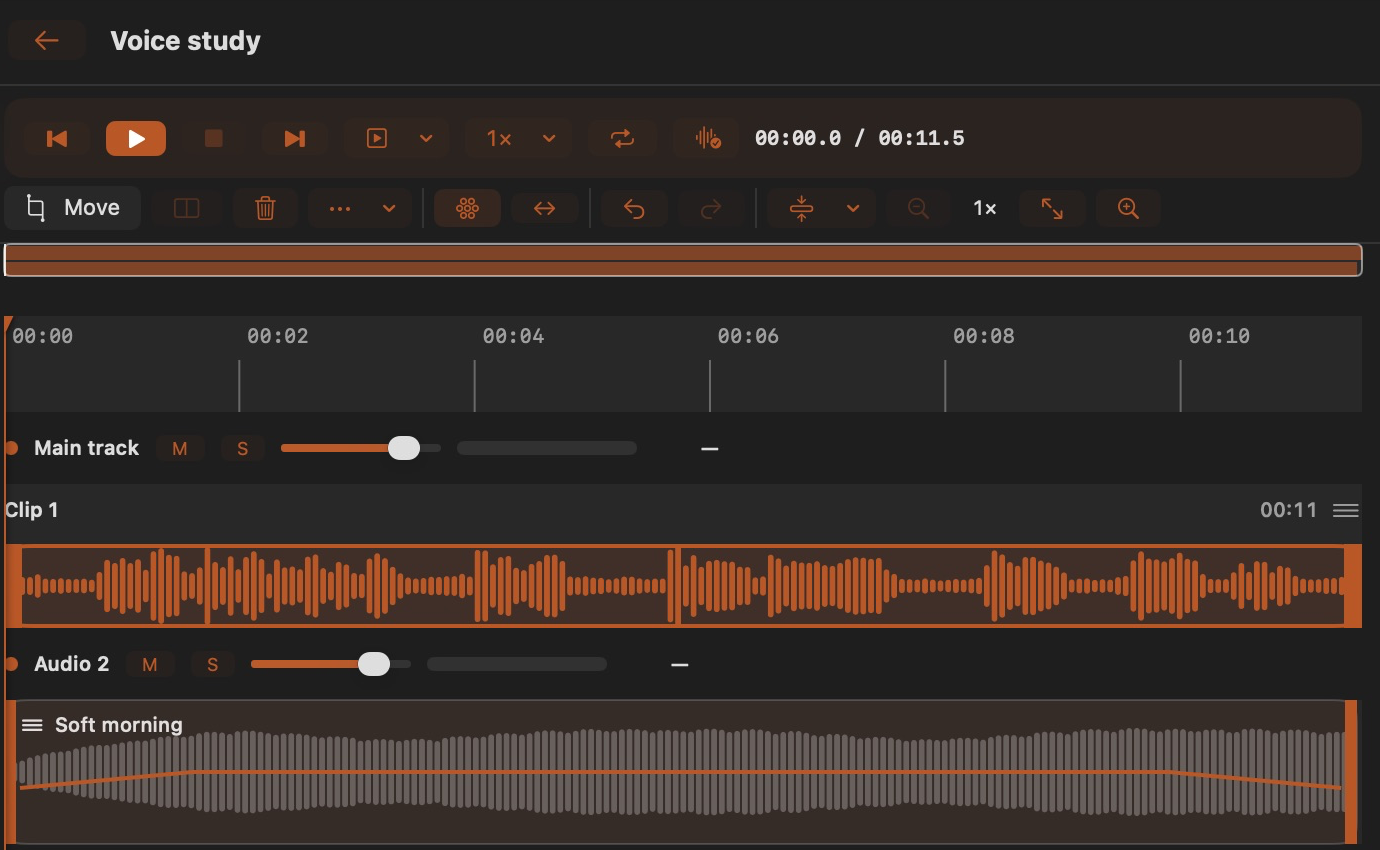Redo the last undone edit
This screenshot has height=850, width=1380.
click(711, 208)
